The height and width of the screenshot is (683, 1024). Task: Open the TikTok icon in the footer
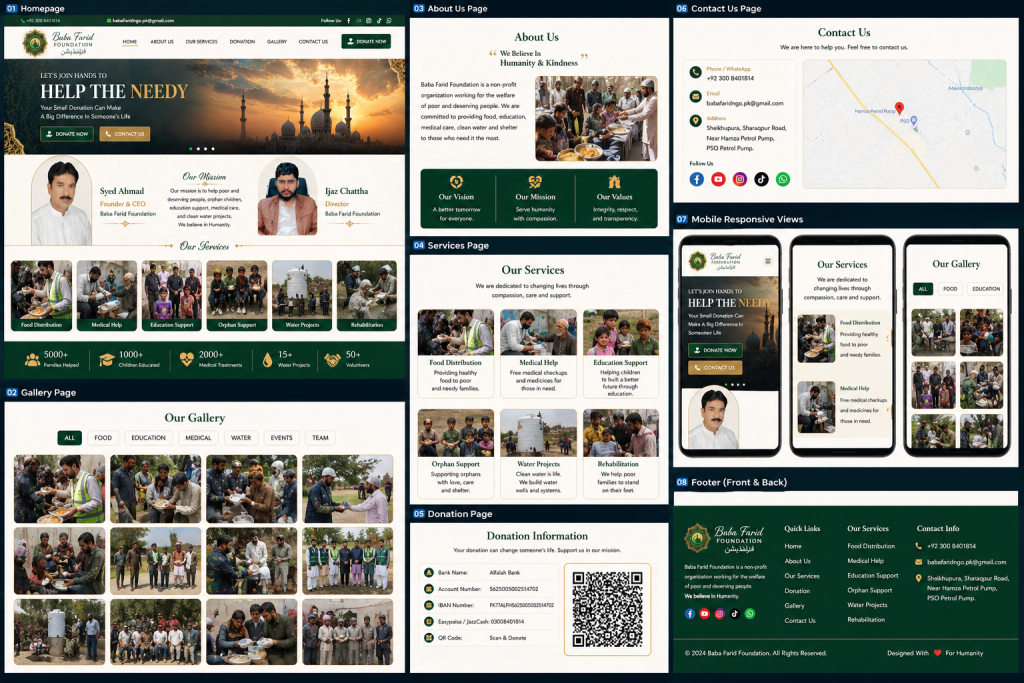click(x=735, y=613)
